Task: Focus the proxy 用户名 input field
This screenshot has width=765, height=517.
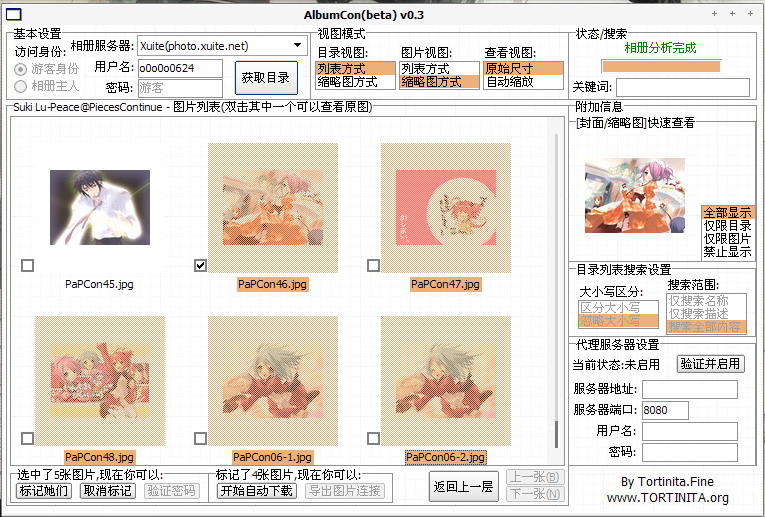Action: 690,431
